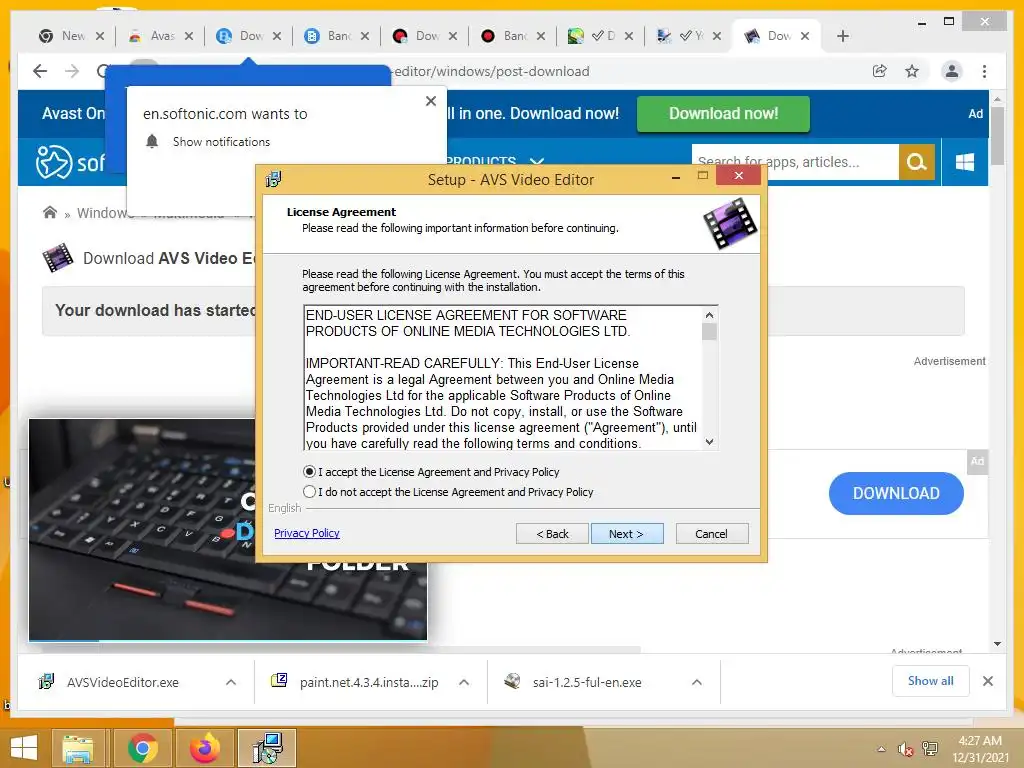Open Firefox from taskbar

[204, 748]
